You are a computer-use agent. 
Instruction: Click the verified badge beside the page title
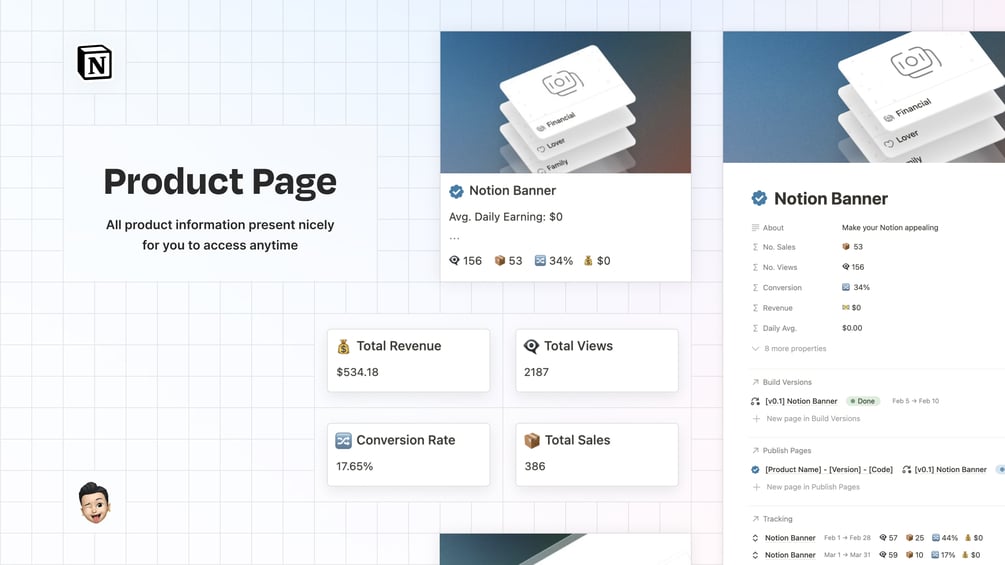pos(760,199)
